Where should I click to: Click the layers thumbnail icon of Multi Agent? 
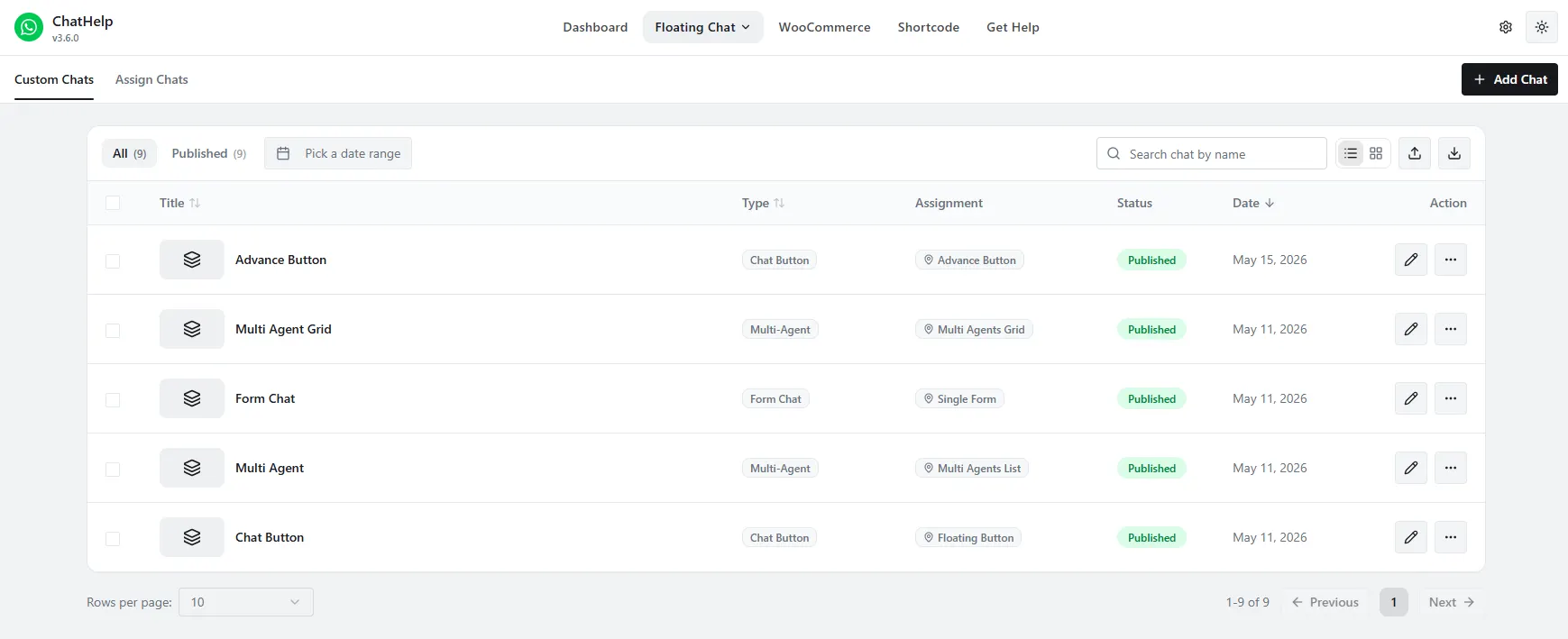click(x=192, y=468)
